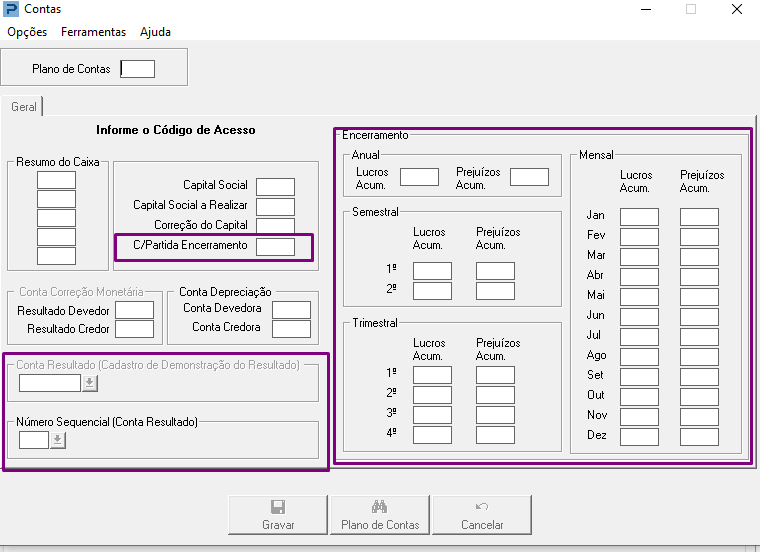
Task: Select the Dez Prejuízos Acum. monthly field
Action: [x=699, y=436]
